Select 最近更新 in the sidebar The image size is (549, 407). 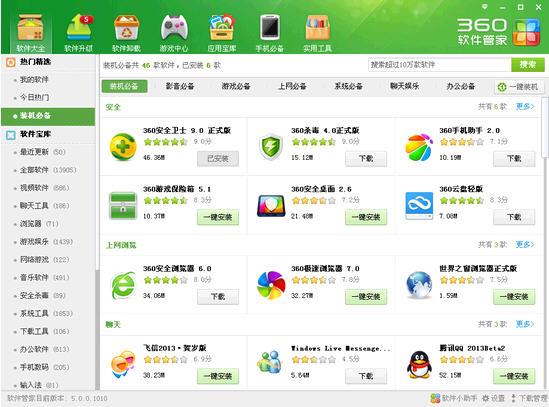click(x=43, y=152)
